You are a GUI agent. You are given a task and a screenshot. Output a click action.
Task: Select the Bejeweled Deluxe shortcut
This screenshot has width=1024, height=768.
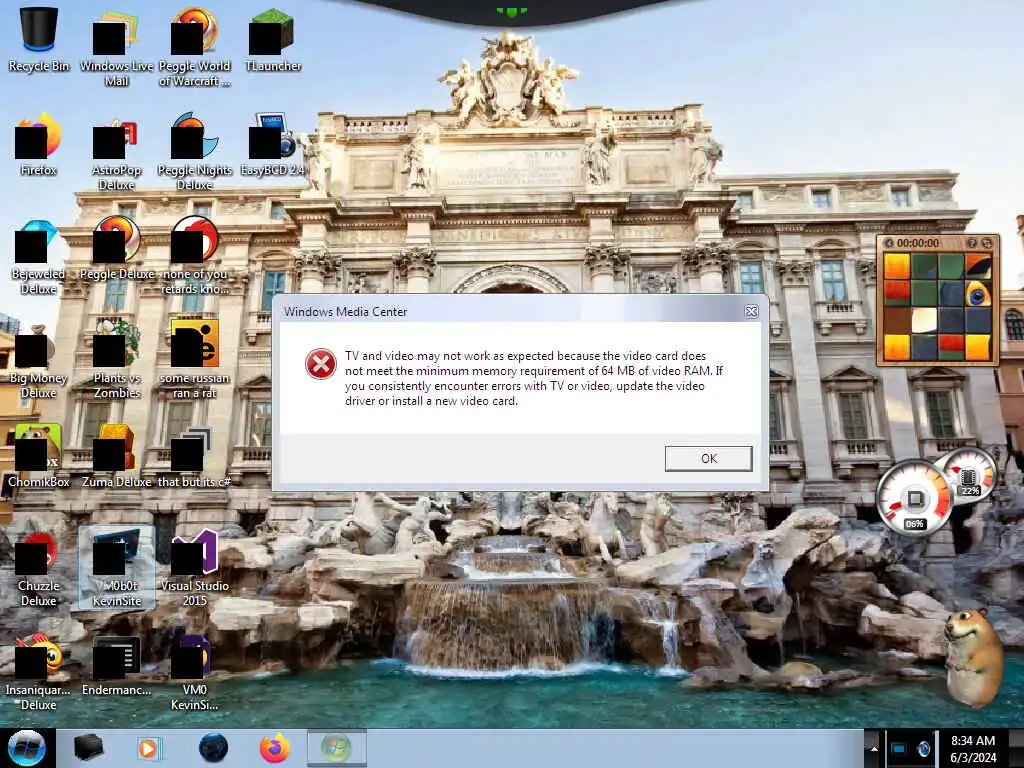(x=39, y=258)
